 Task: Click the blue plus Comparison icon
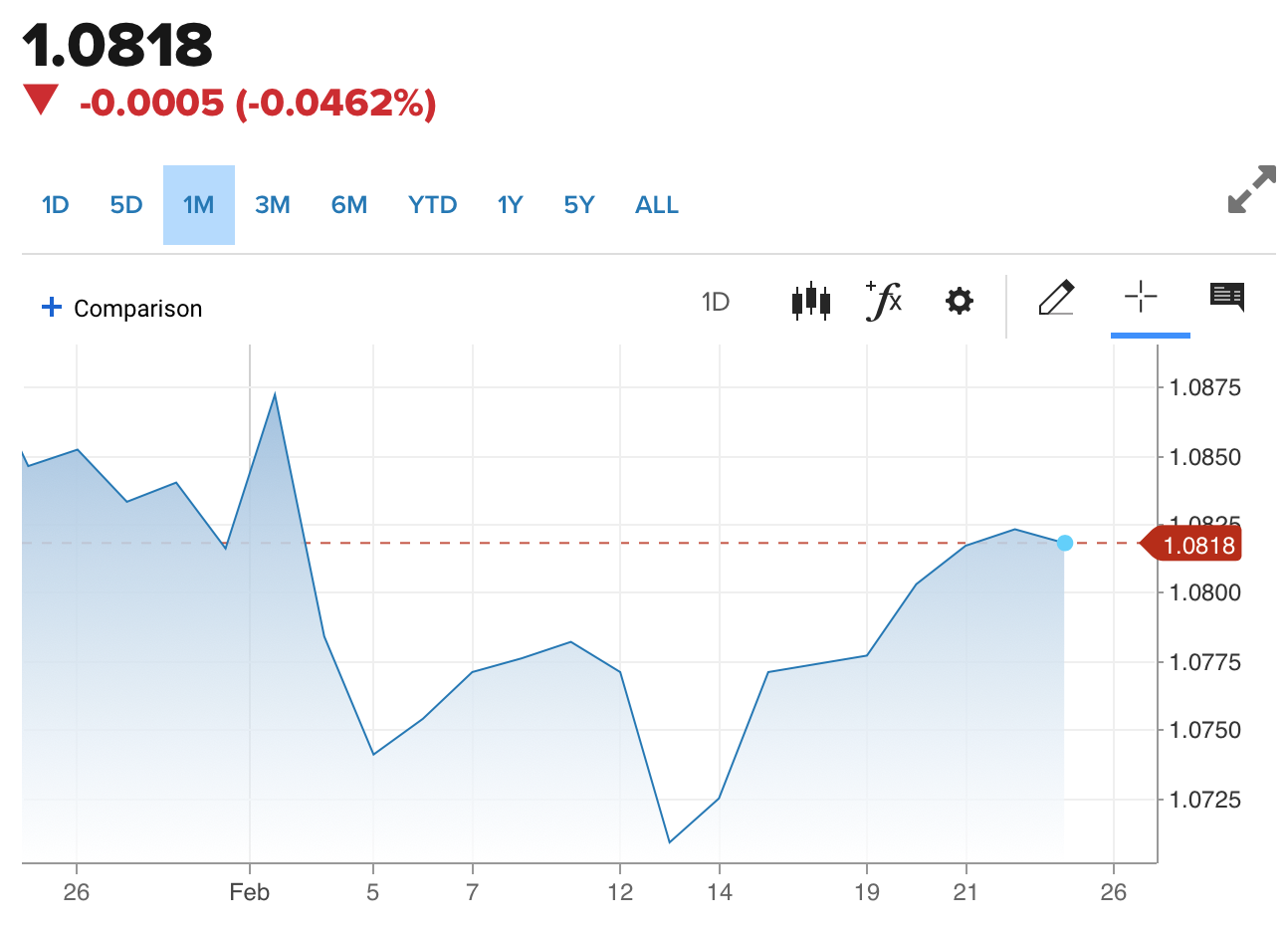pos(52,307)
